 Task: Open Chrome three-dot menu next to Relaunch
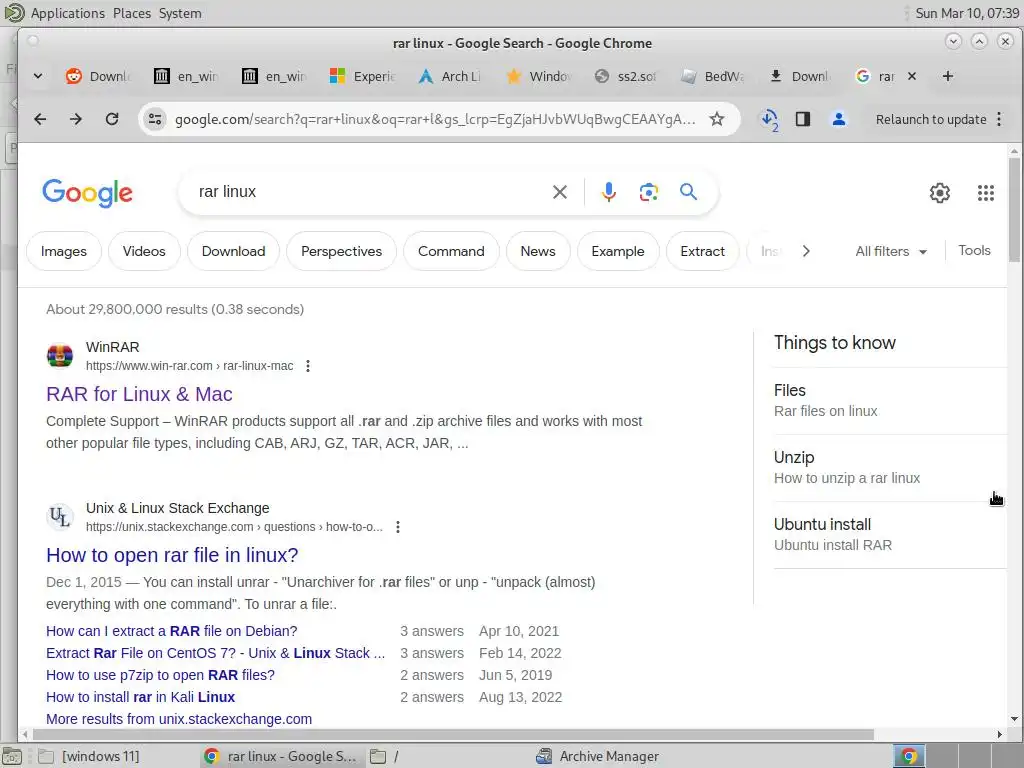999,119
